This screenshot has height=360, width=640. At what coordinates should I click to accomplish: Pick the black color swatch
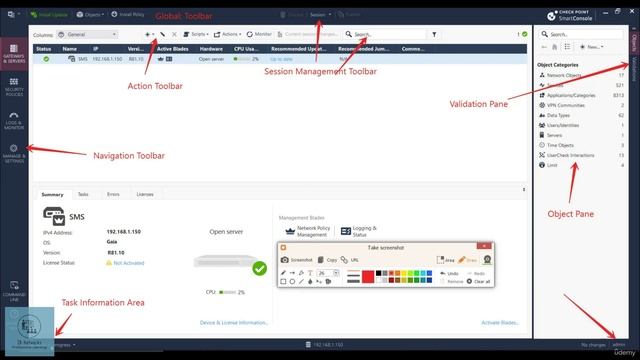tap(379, 273)
